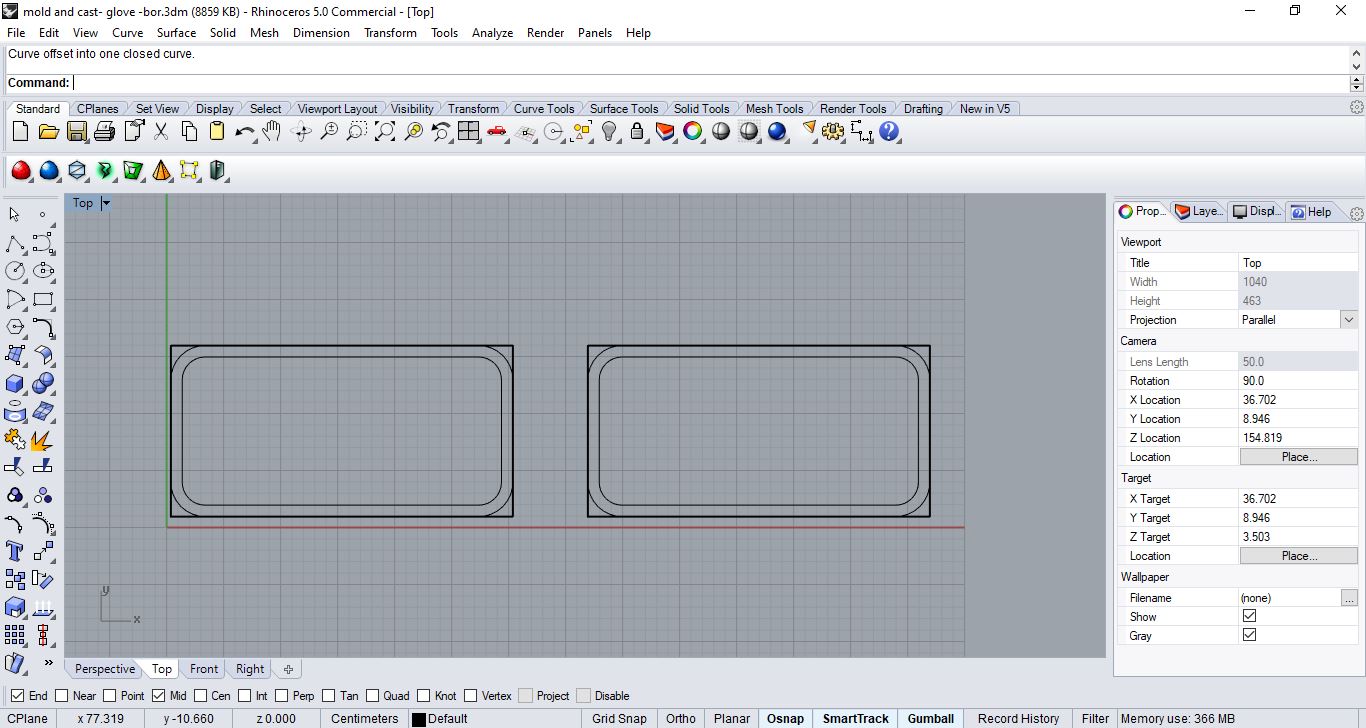This screenshot has width=1366, height=728.
Task: Open the Curve menu
Action: tap(127, 32)
